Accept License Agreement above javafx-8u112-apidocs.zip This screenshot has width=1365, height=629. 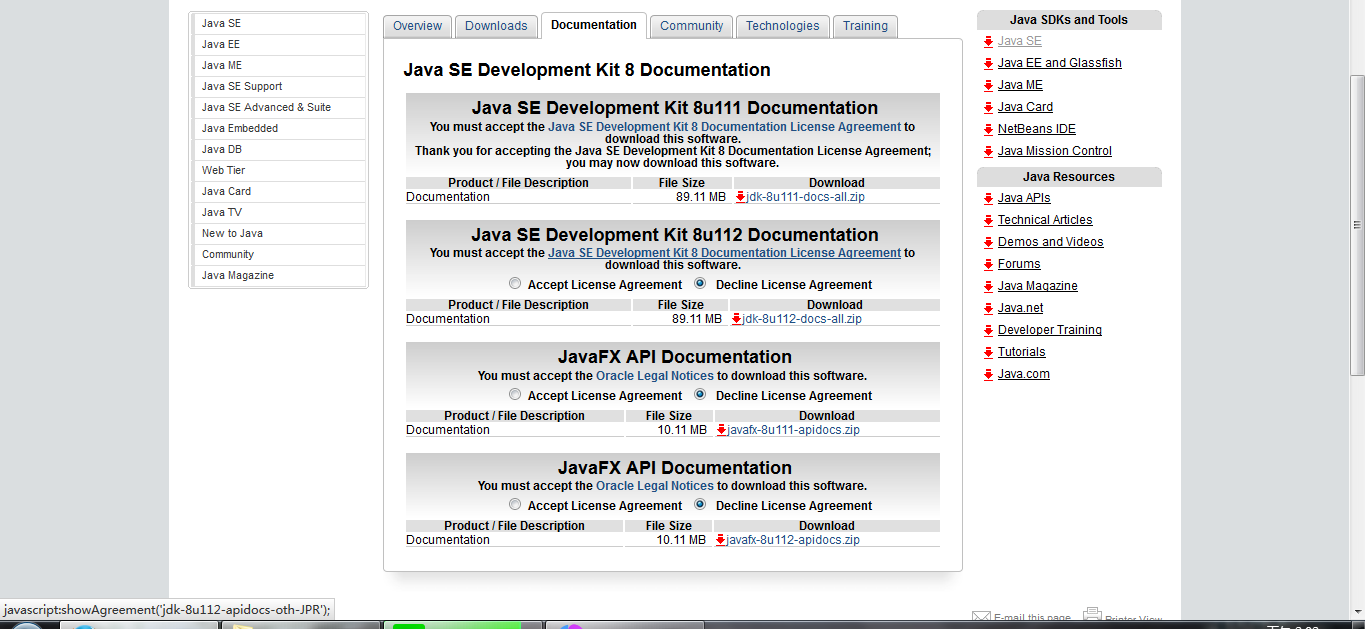tap(515, 505)
